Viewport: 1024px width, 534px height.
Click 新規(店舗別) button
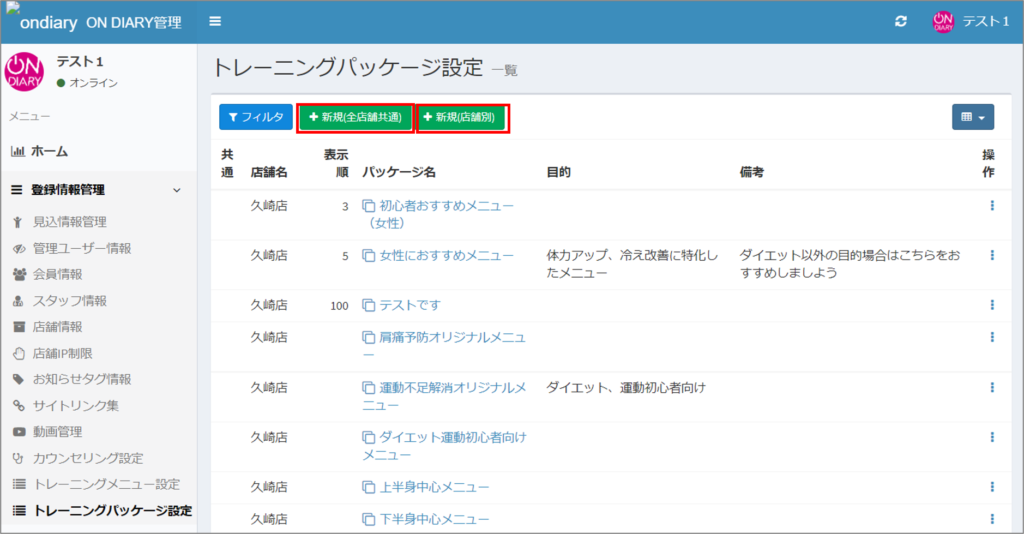click(463, 118)
